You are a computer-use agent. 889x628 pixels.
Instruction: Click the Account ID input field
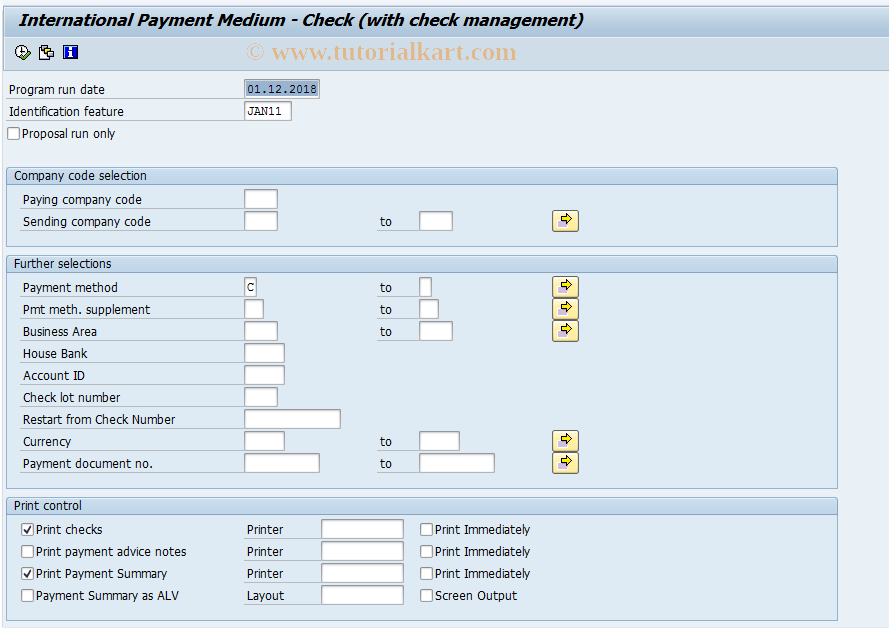click(264, 375)
